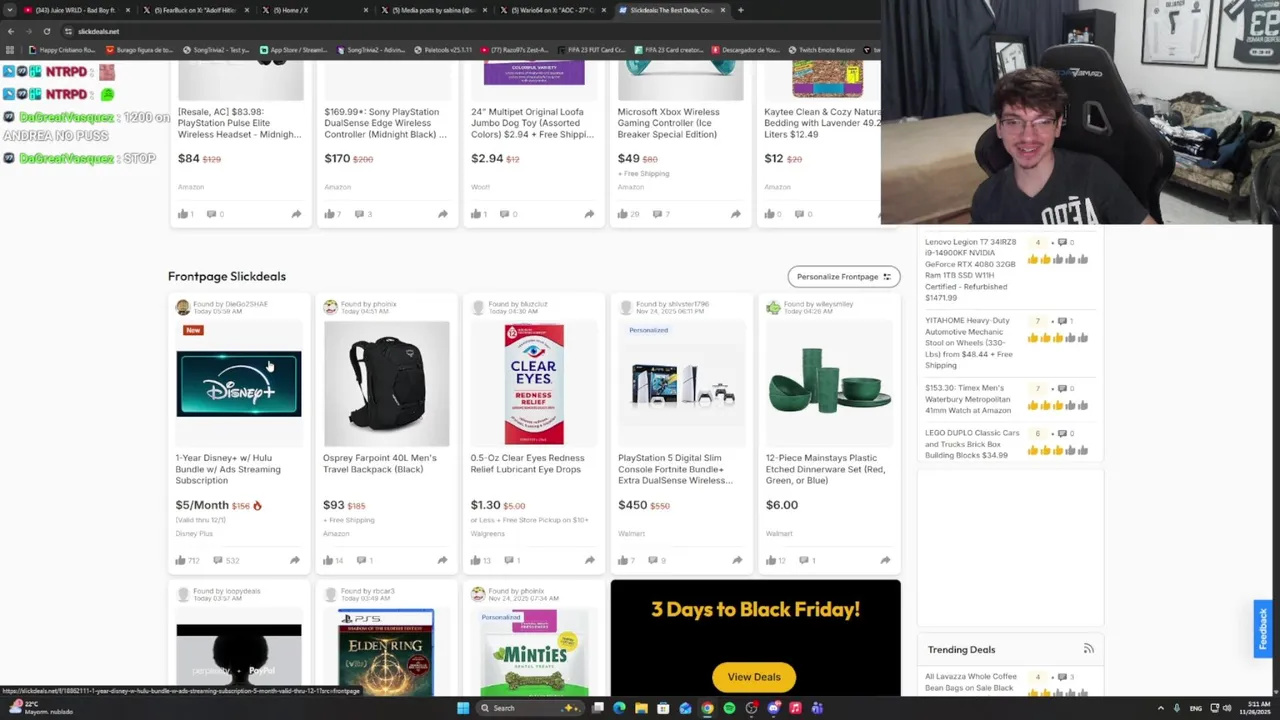Click the View Deals Black Friday button
This screenshot has width=1280, height=720.
[x=754, y=677]
